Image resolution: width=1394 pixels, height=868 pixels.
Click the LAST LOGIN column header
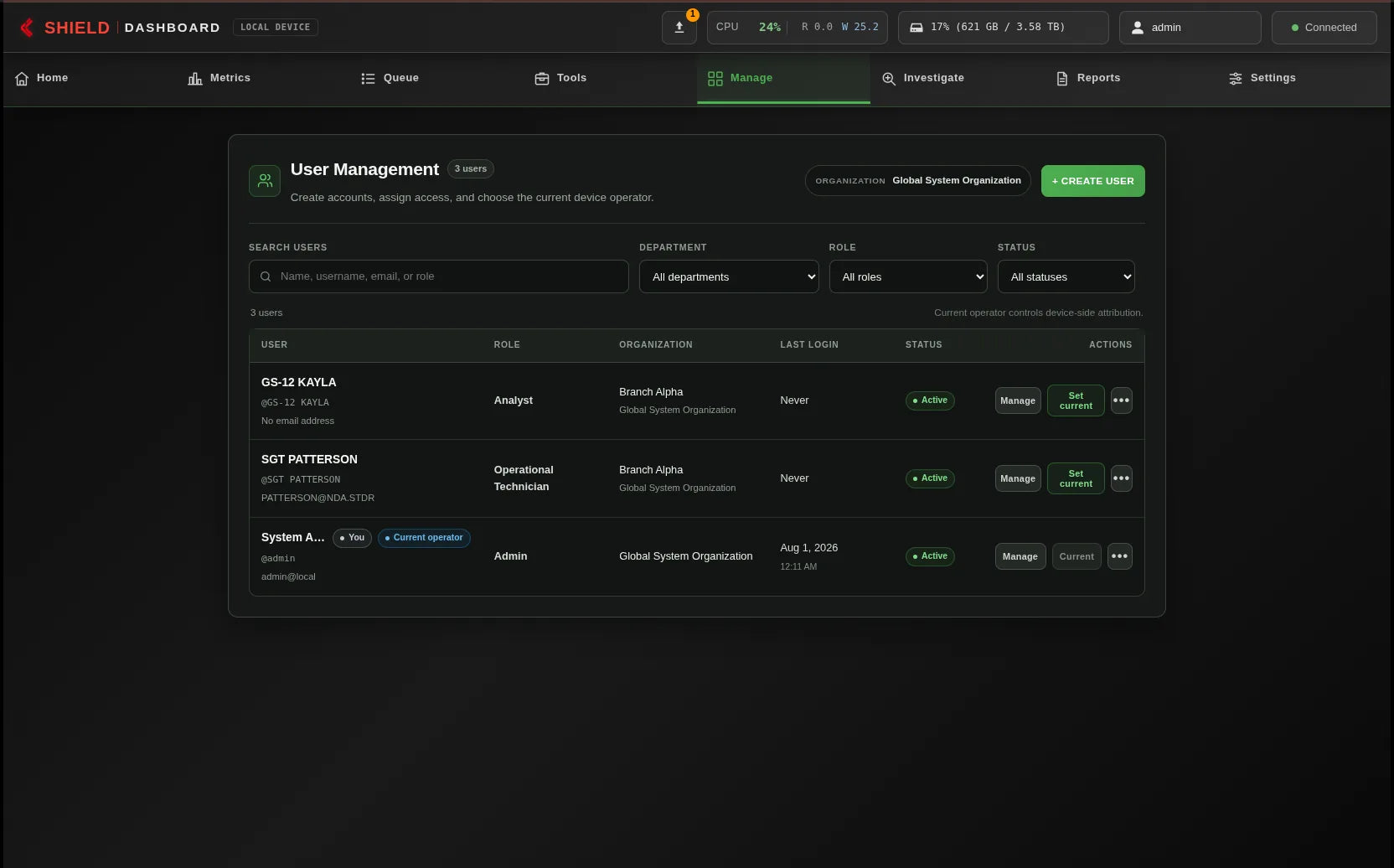(809, 345)
